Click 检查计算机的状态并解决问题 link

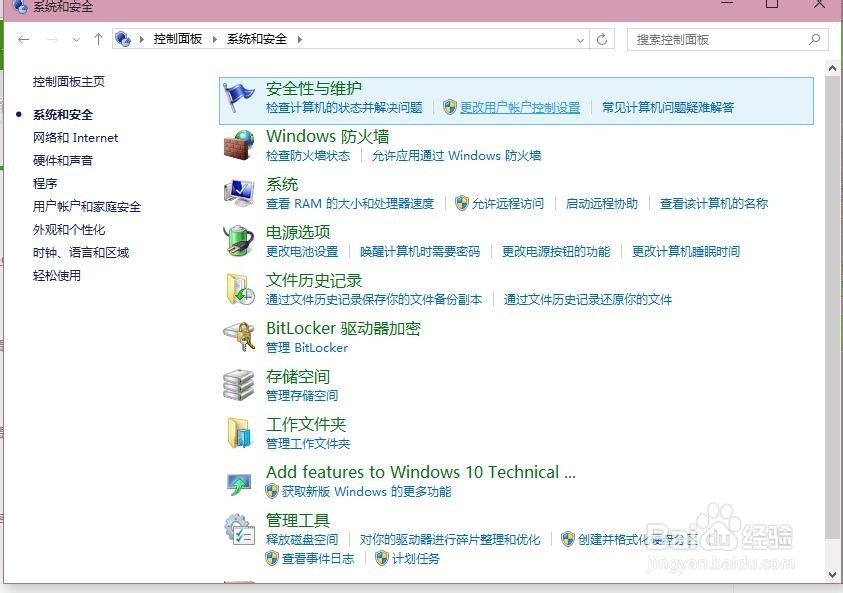[x=344, y=108]
